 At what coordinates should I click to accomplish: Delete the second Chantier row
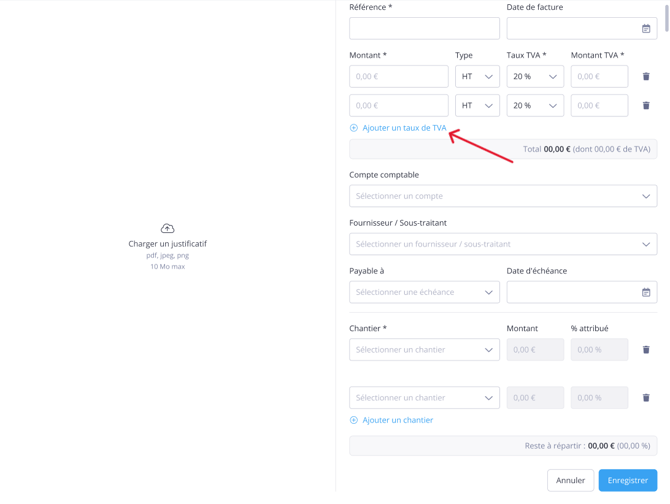646,398
